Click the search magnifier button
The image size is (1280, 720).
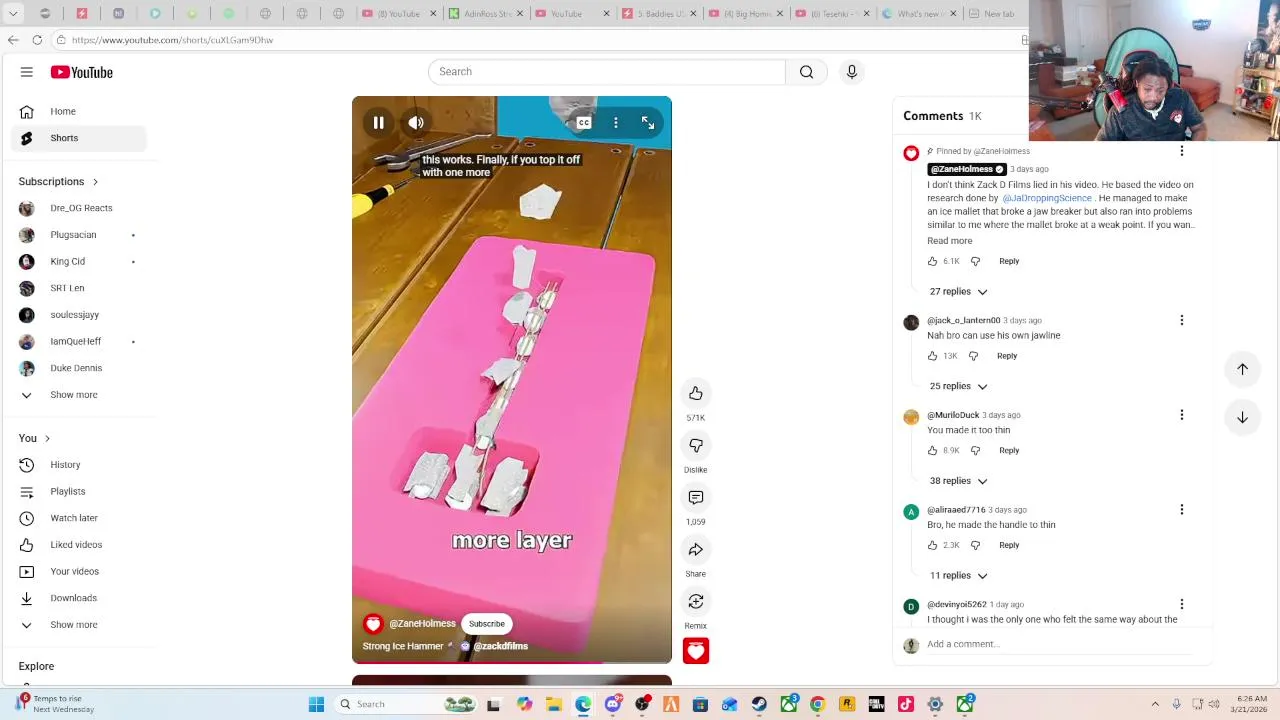806,72
